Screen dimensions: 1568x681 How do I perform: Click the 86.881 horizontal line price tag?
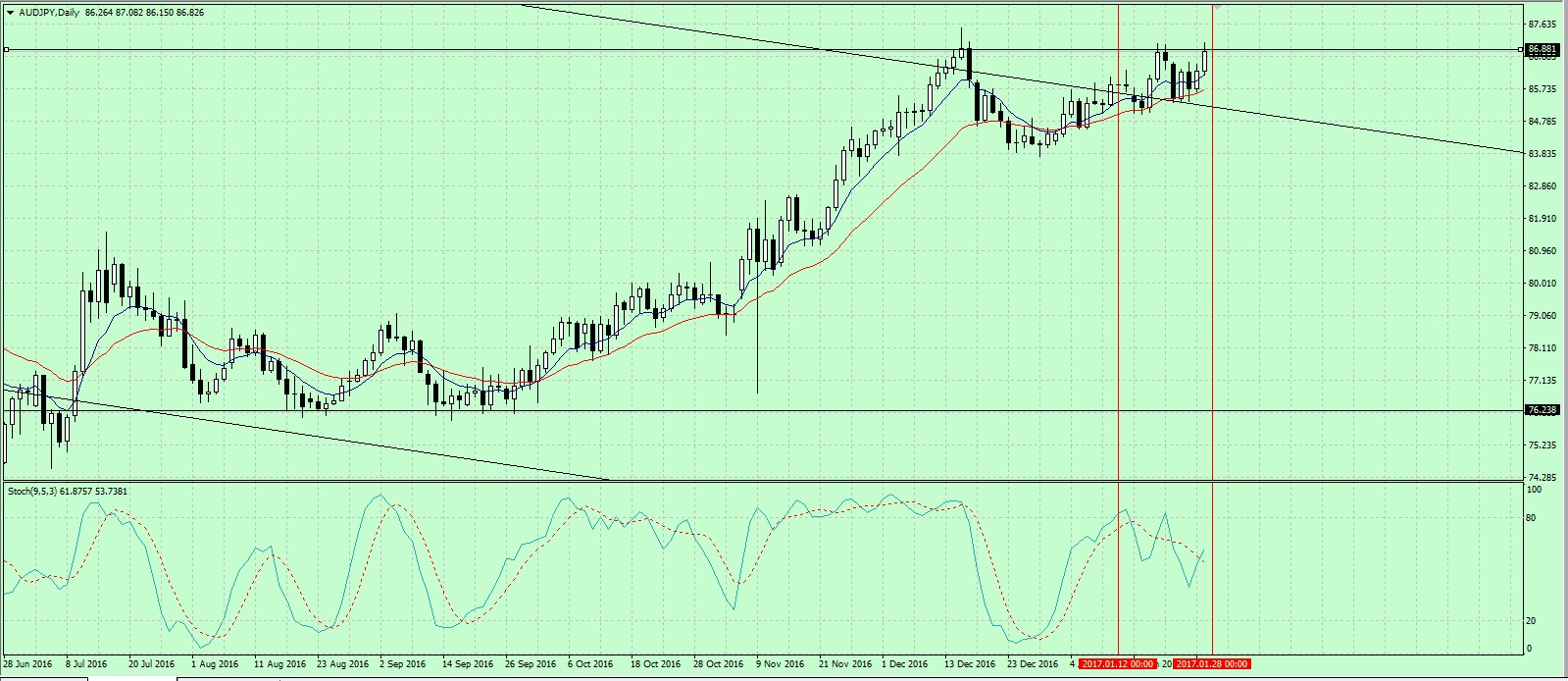1542,49
